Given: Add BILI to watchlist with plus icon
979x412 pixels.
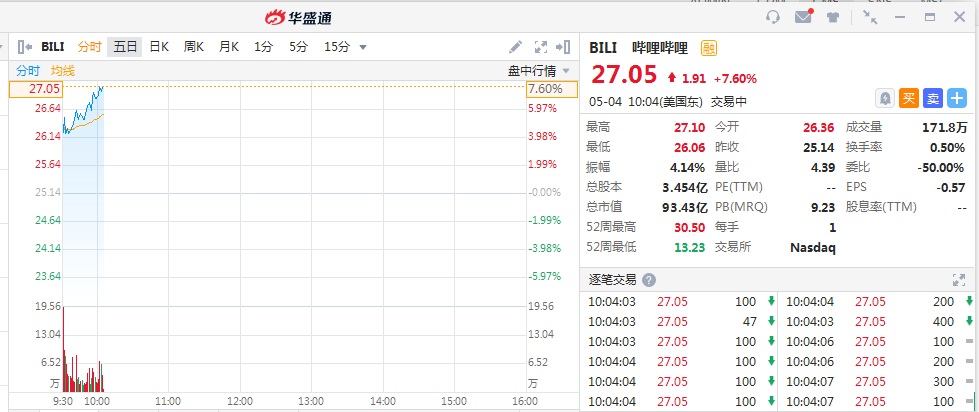Looking at the screenshot, I should [957, 98].
